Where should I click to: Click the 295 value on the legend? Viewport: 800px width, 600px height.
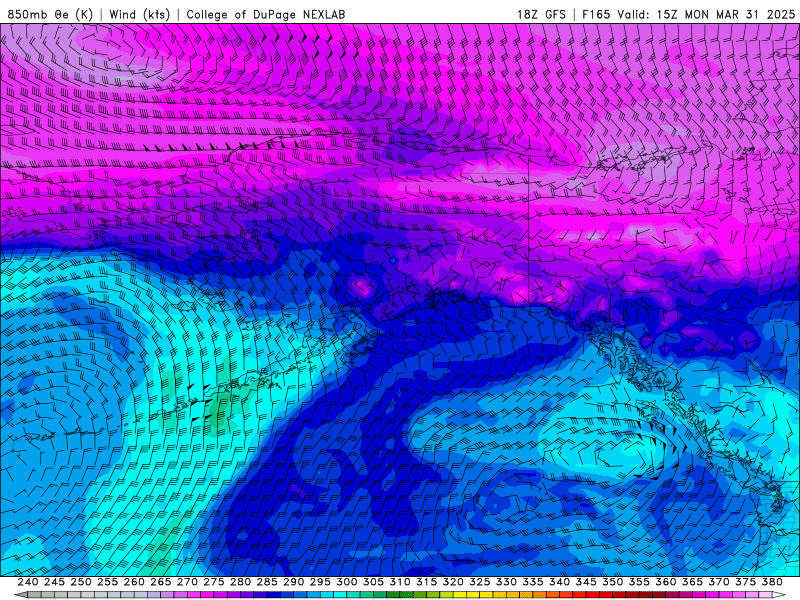pos(320,582)
